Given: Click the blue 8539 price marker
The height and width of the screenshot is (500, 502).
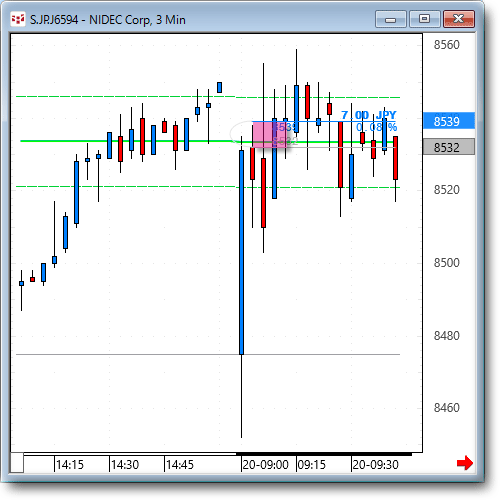Looking at the screenshot, I should coord(449,121).
